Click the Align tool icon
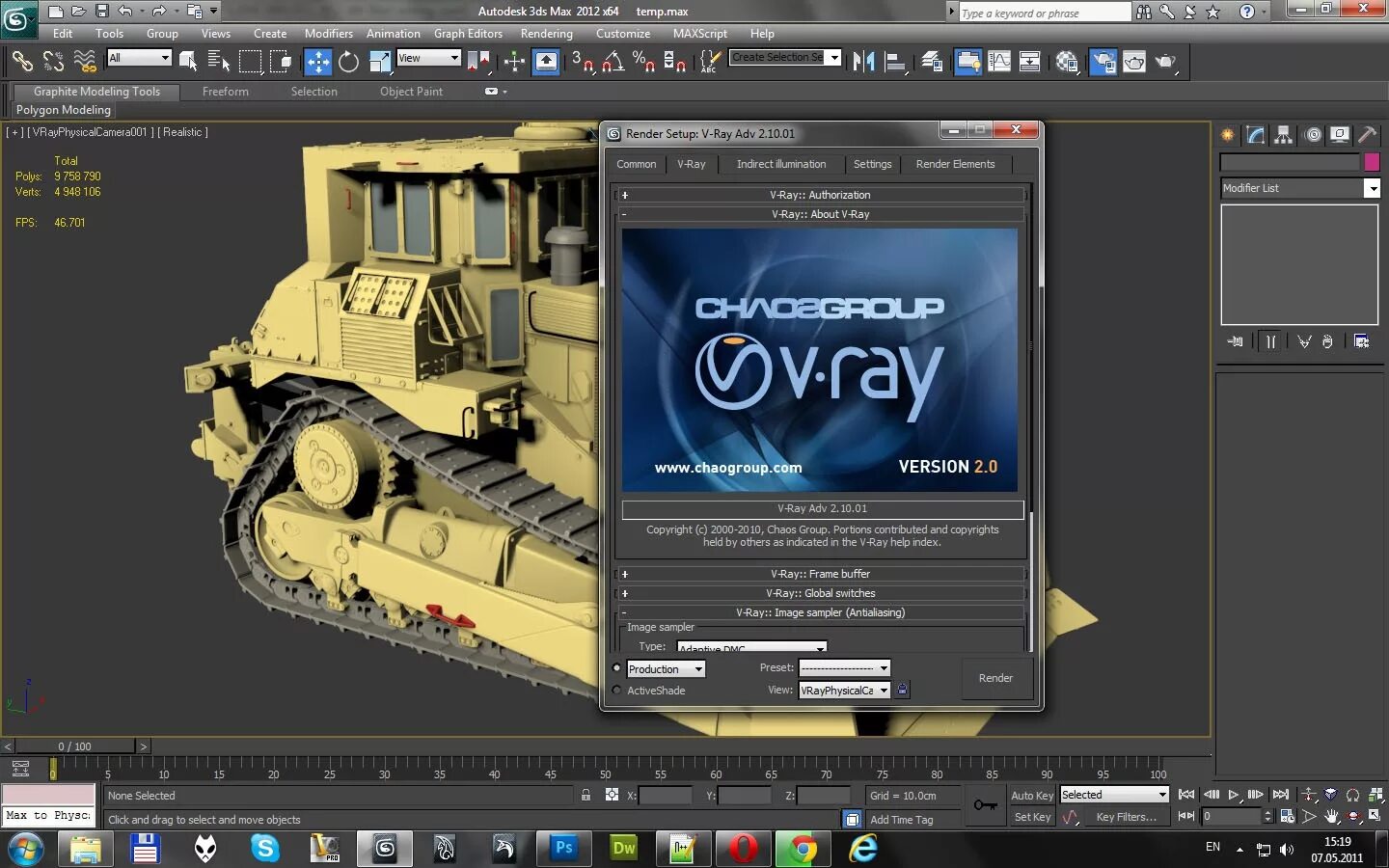This screenshot has height=868, width=1389. tap(895, 62)
